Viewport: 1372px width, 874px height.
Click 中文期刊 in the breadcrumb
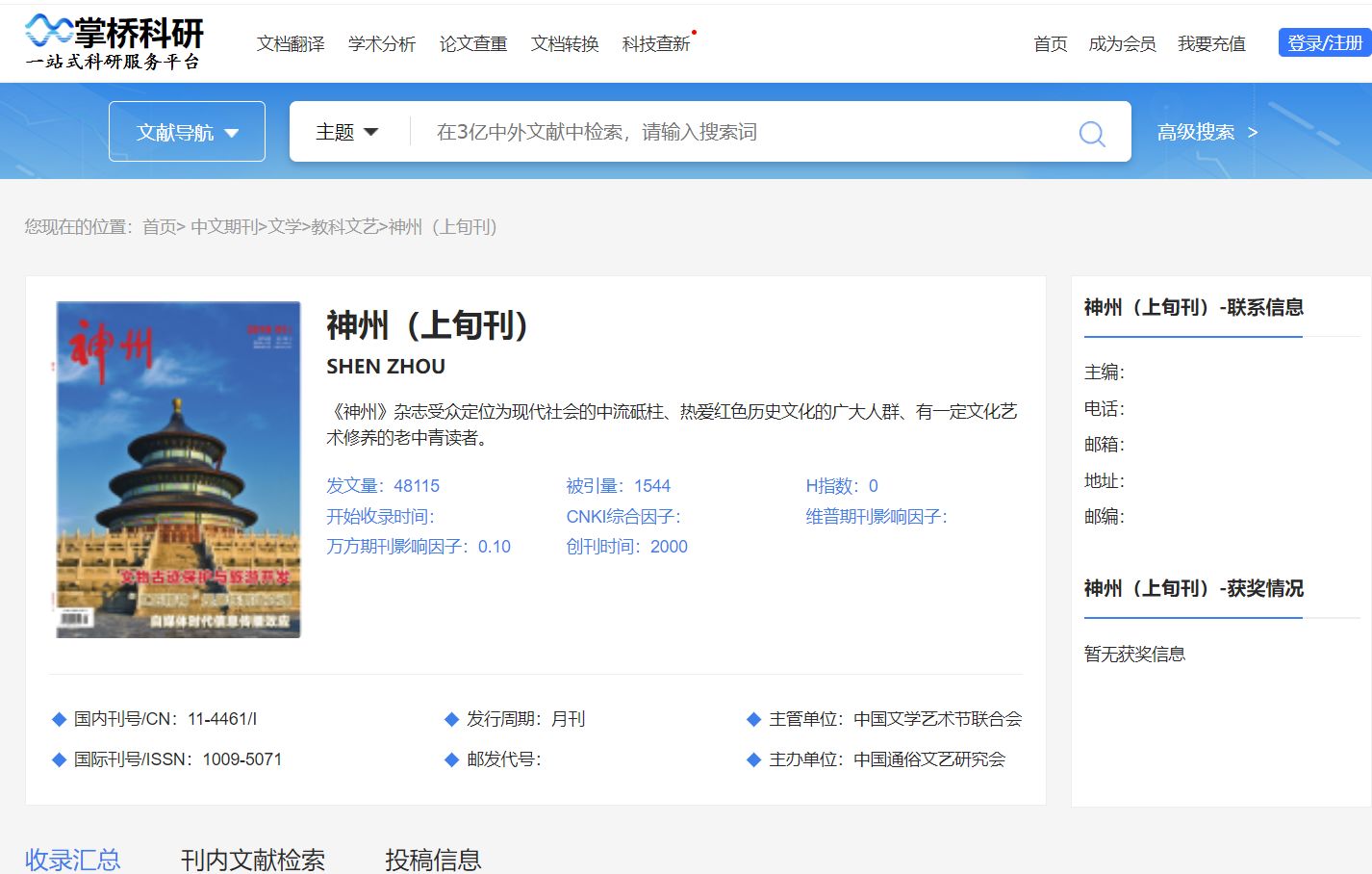click(224, 227)
